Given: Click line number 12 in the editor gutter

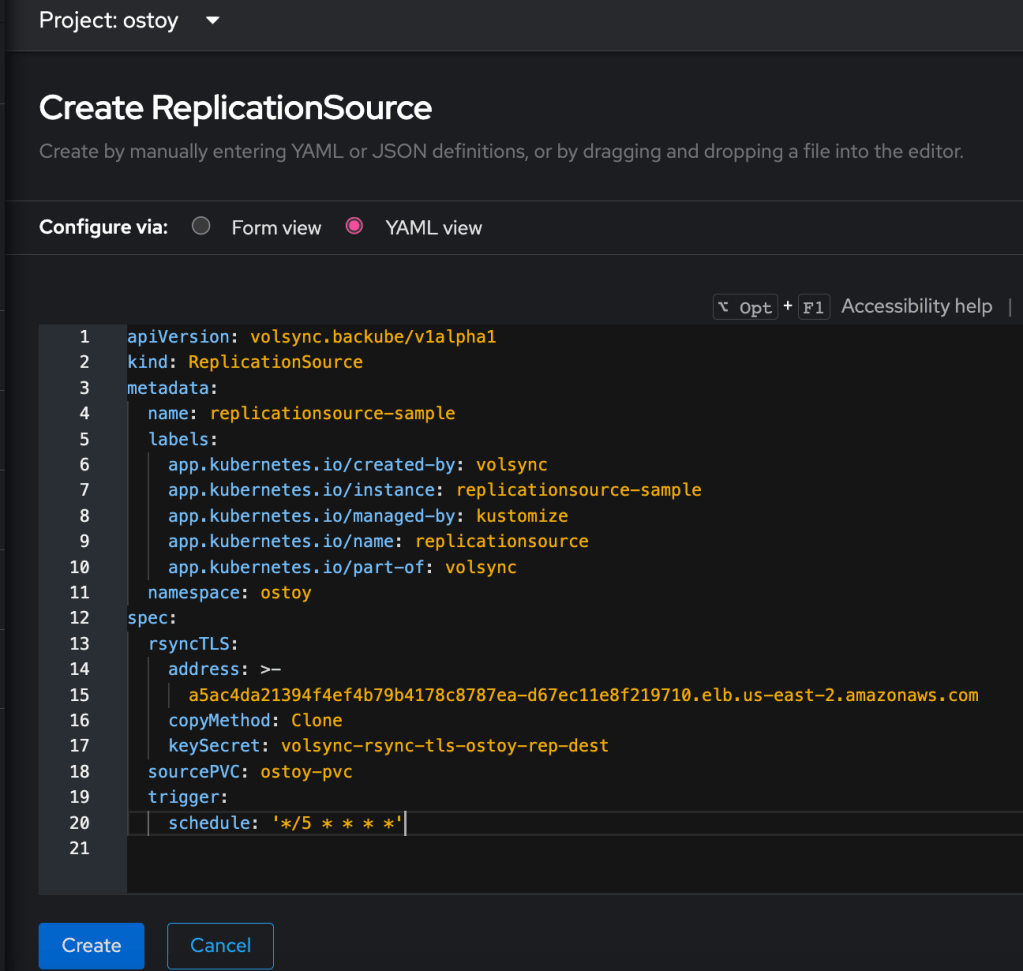Looking at the screenshot, I should coord(80,618).
